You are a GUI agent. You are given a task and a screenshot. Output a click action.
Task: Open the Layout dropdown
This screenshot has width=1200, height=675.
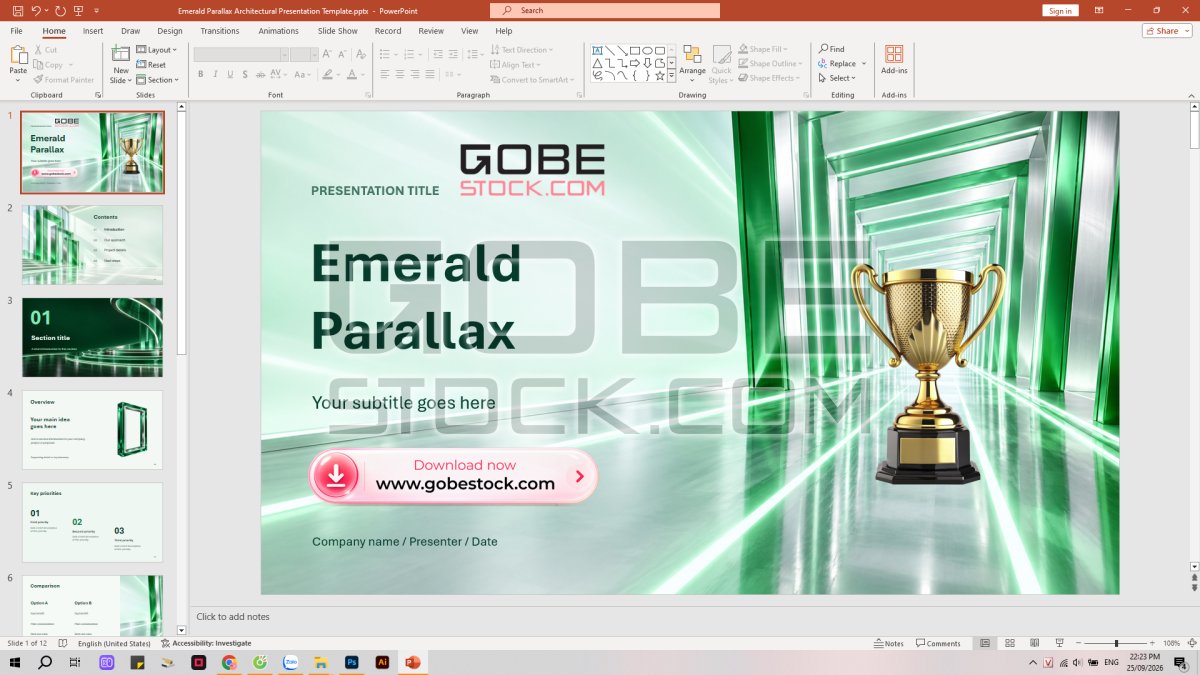pyautogui.click(x=157, y=50)
